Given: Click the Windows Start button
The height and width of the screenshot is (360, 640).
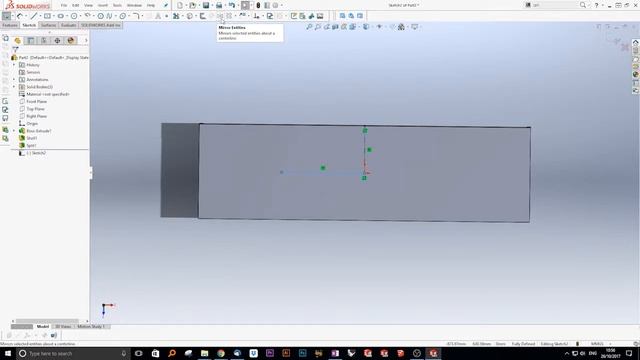Looking at the screenshot, I should tap(8, 353).
